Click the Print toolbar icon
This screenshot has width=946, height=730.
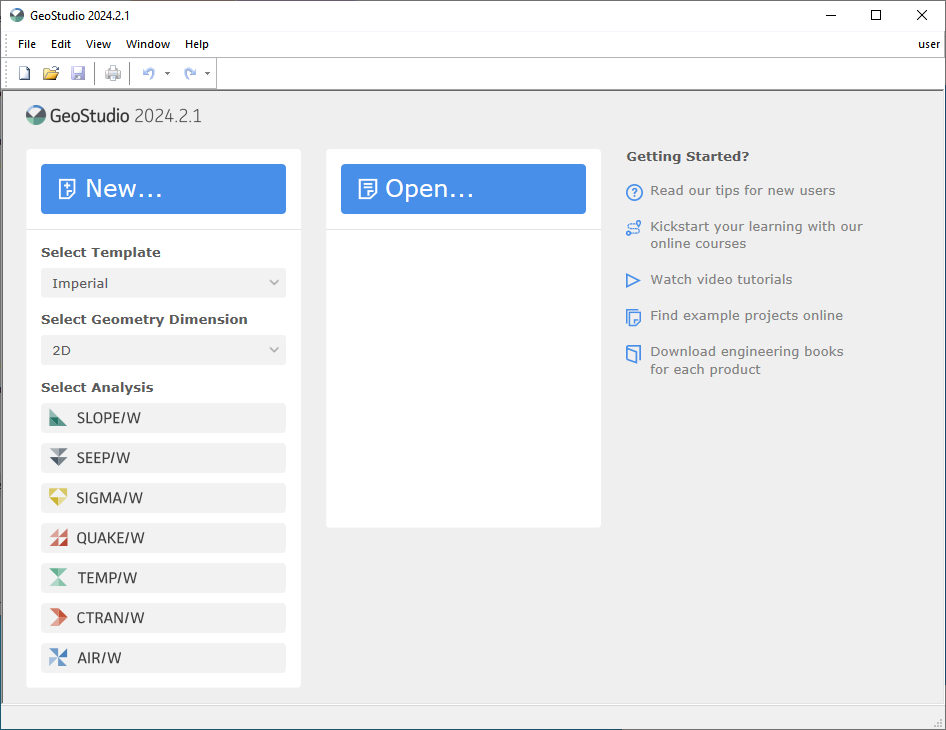click(x=113, y=74)
